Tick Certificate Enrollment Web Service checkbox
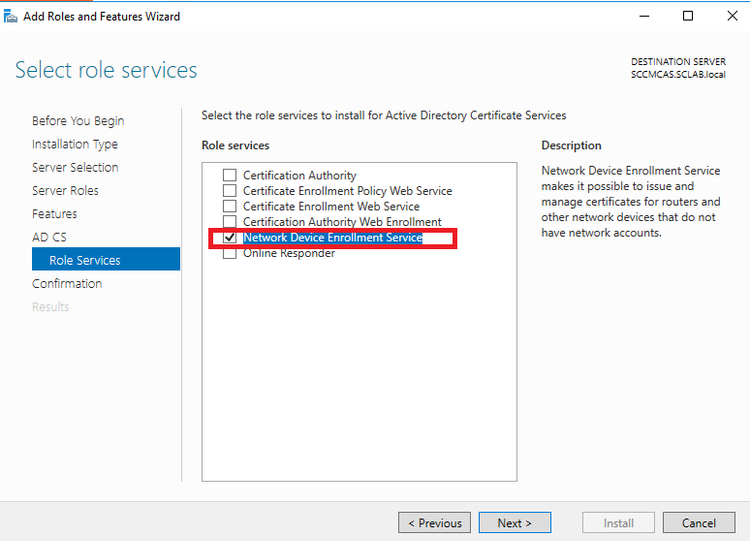The height and width of the screenshot is (541, 750). pos(230,206)
